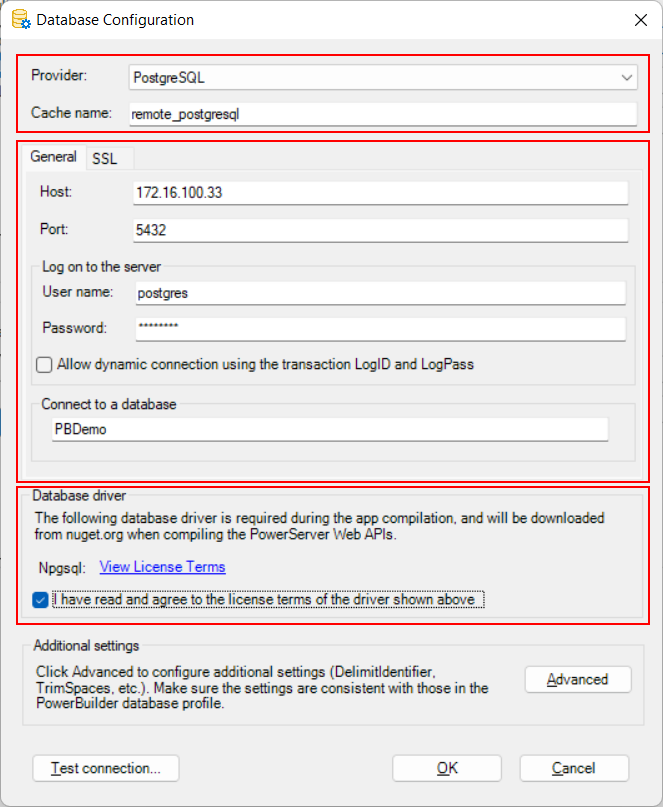Click the User name input box
This screenshot has height=807, width=663.
380,293
